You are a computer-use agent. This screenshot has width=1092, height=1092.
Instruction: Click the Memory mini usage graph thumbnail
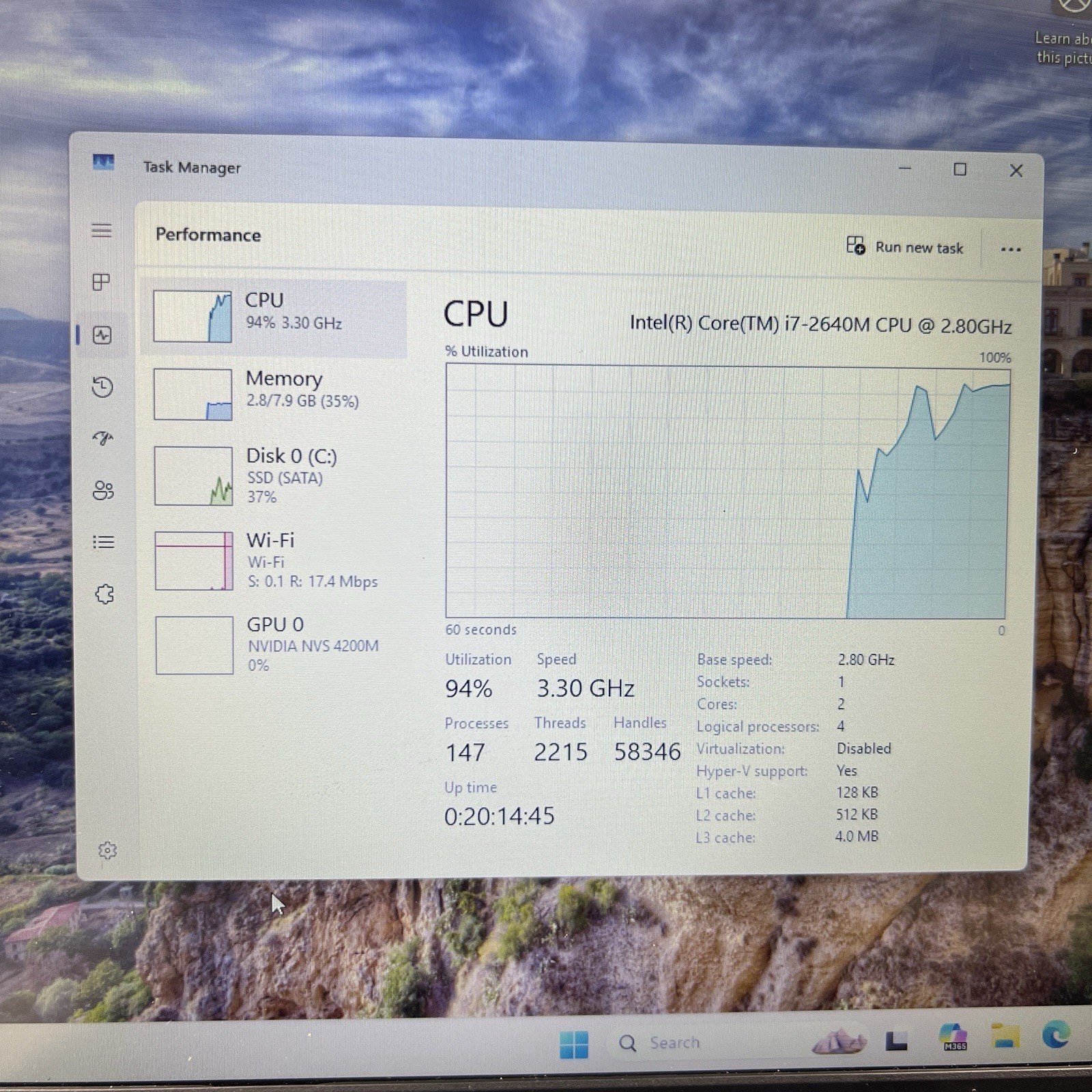[x=193, y=394]
